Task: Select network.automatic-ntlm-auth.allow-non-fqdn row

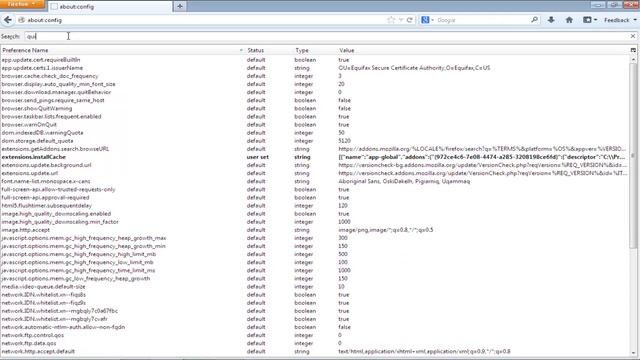Action: pyautogui.click(x=315, y=327)
